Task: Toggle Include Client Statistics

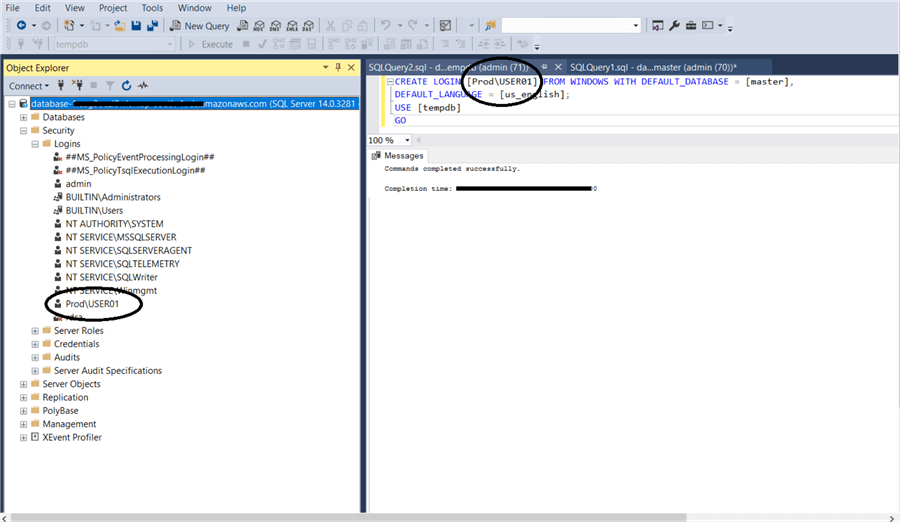Action: click(367, 44)
